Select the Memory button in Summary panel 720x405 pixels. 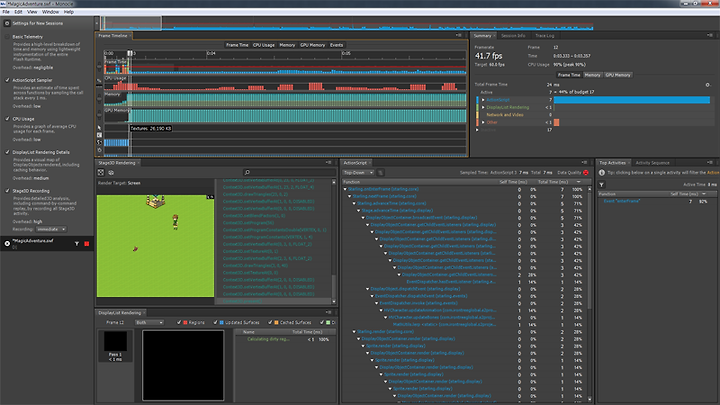[x=592, y=75]
